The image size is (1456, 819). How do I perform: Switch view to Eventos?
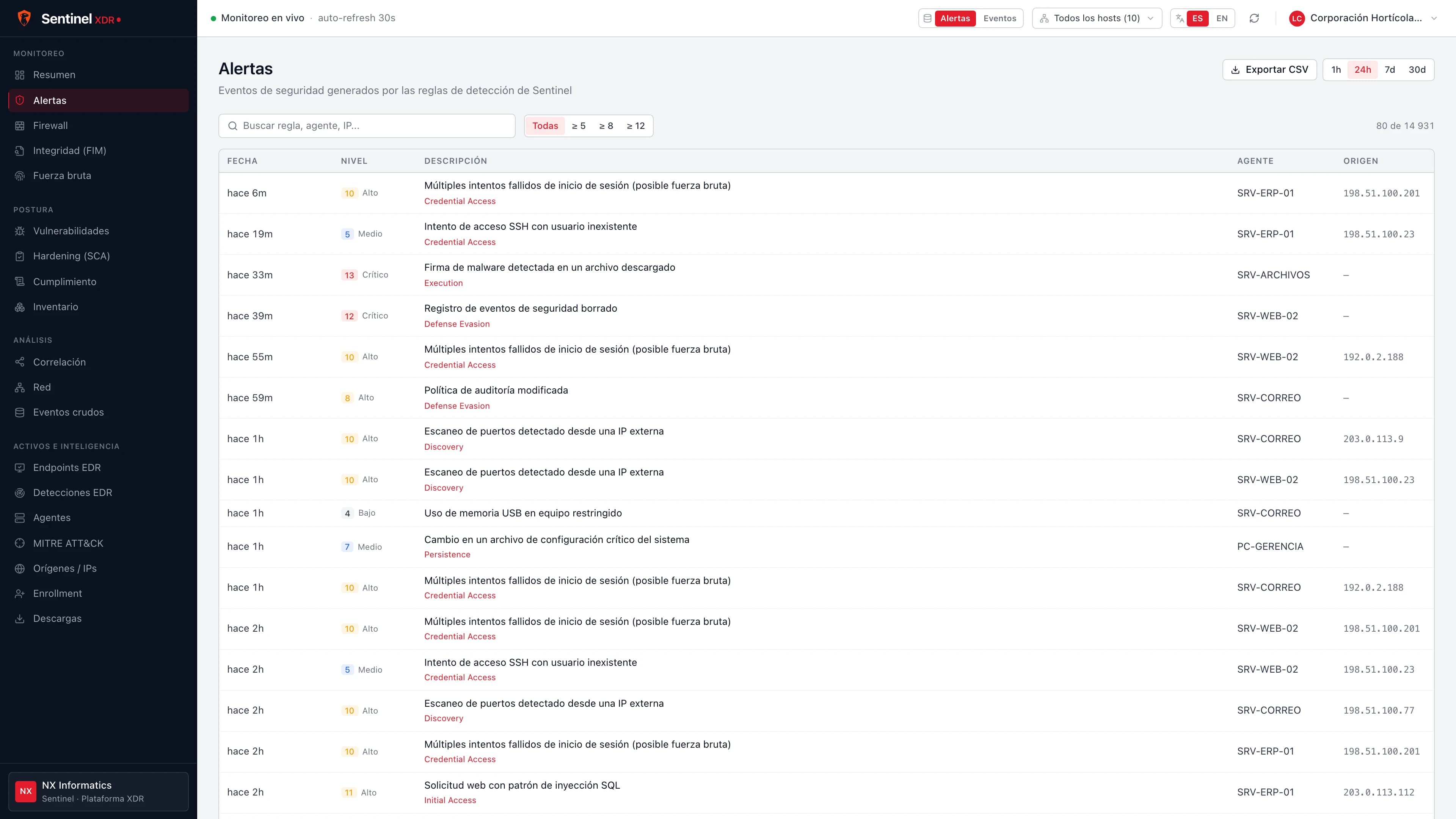coord(999,18)
